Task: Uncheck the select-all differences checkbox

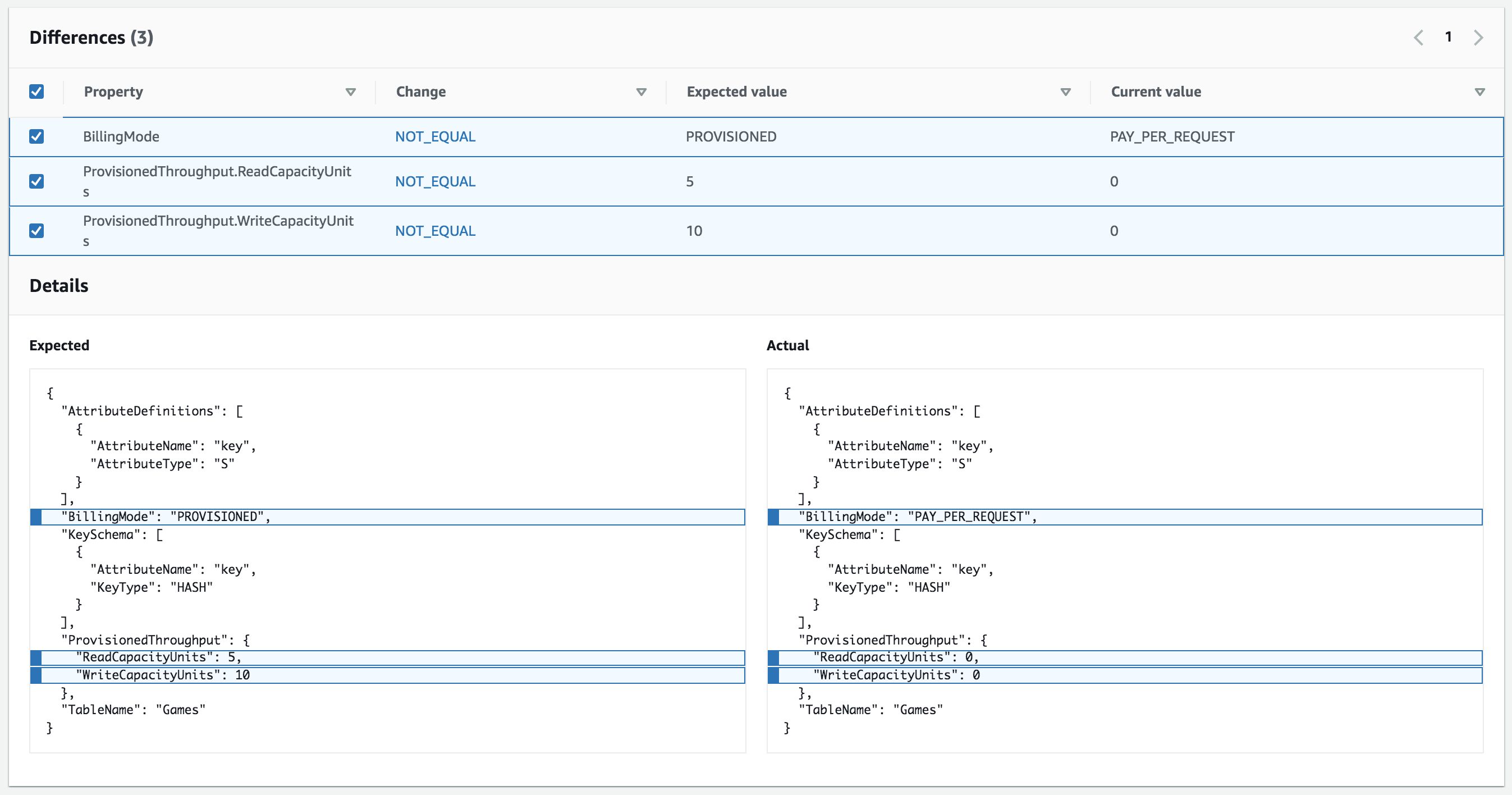Action: pos(37,92)
